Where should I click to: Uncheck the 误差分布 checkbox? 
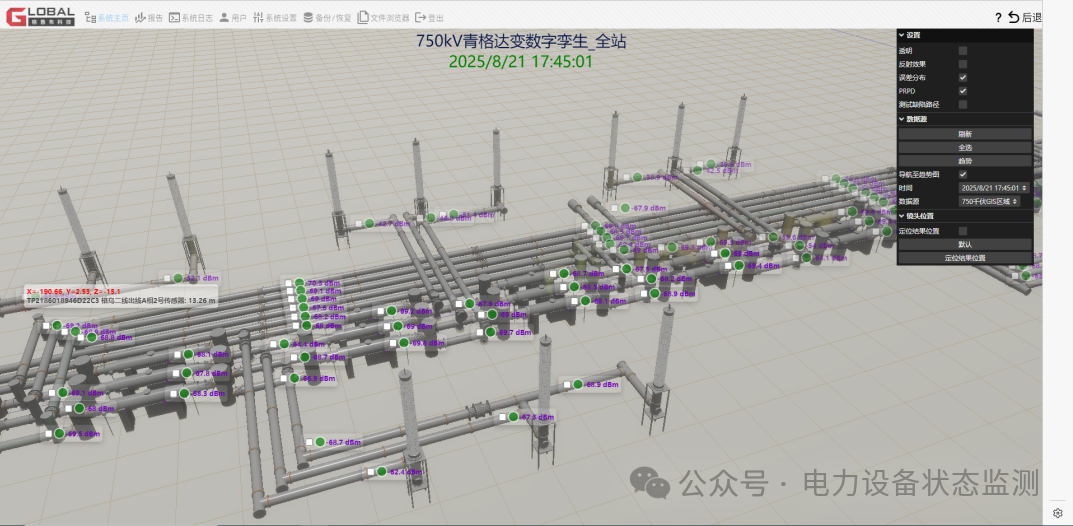pos(963,77)
